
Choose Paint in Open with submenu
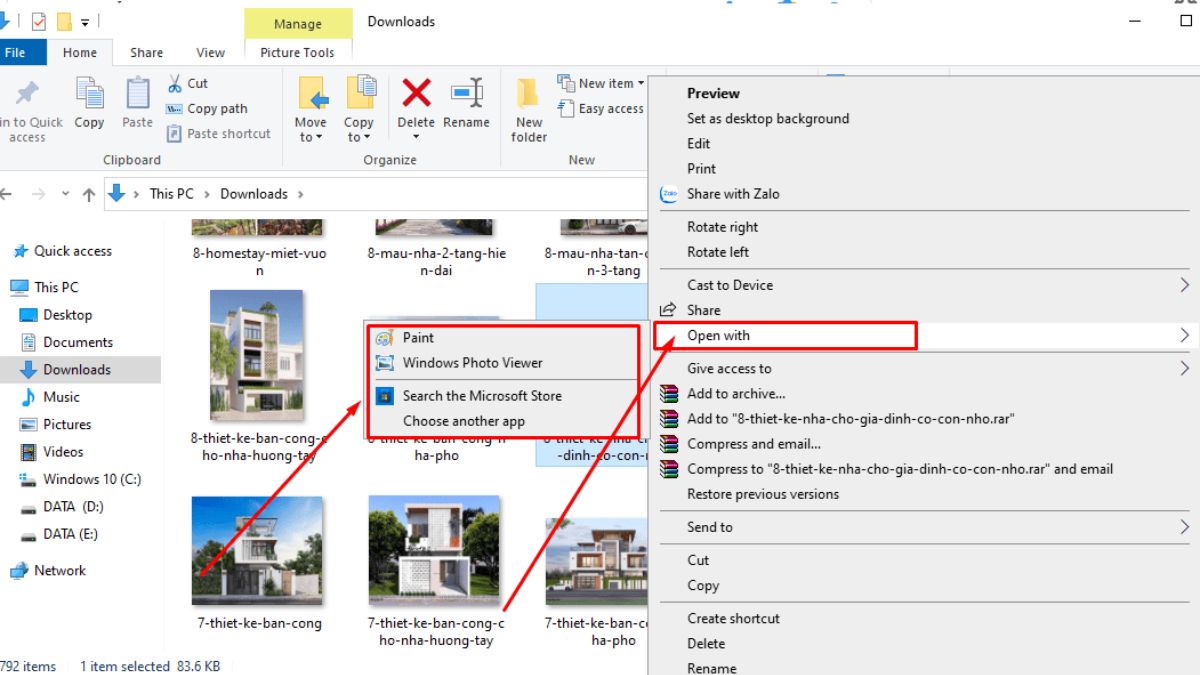(505, 338)
